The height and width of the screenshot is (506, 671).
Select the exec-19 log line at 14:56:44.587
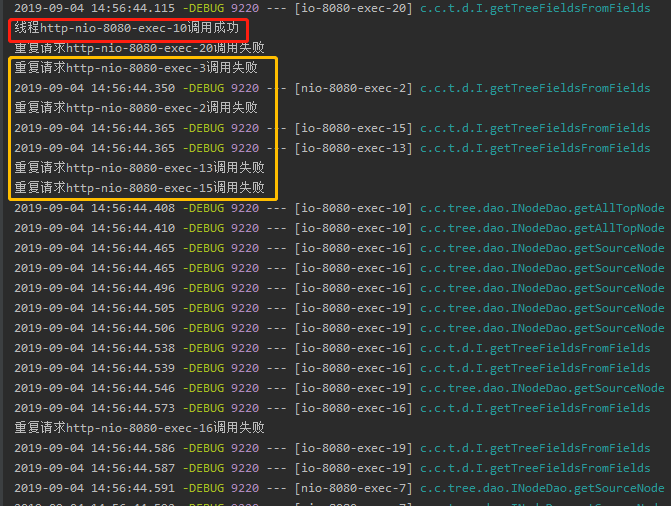point(333,468)
